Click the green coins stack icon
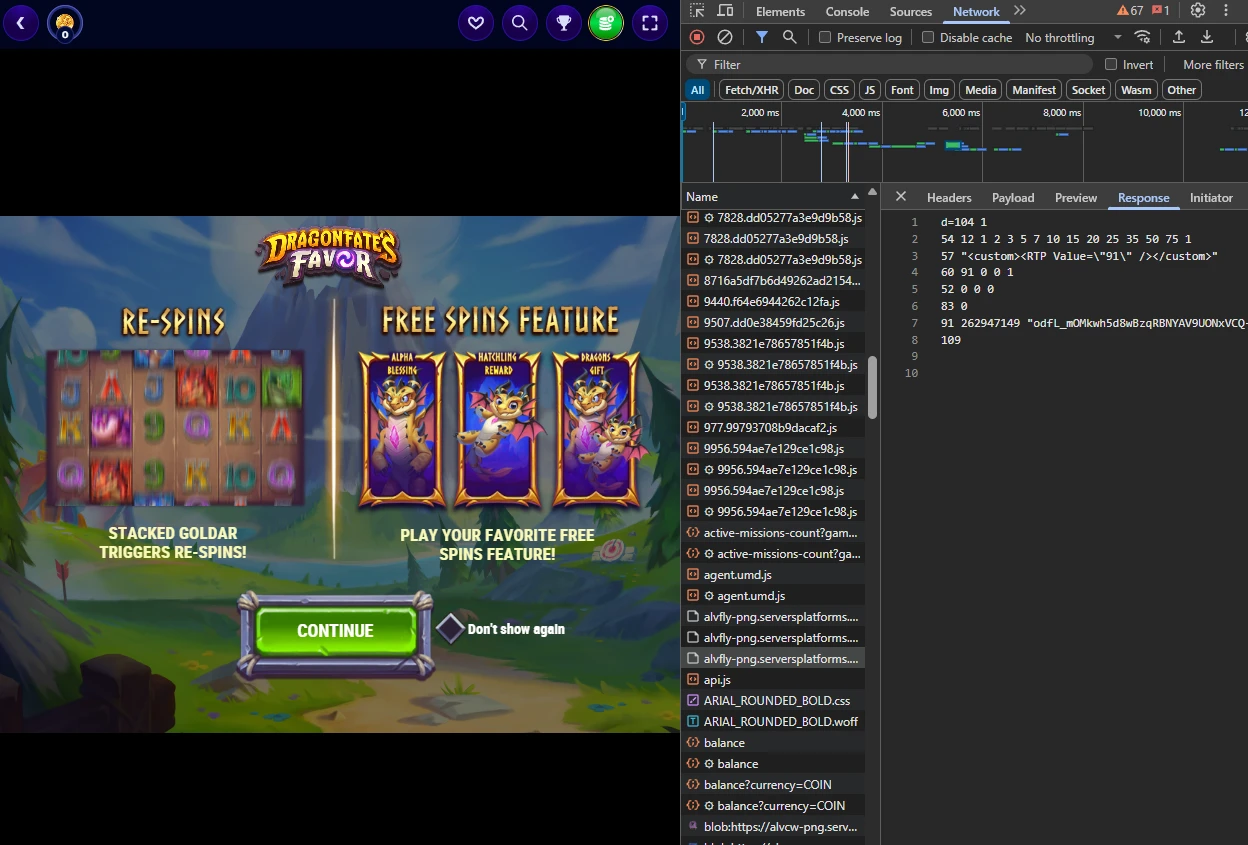This screenshot has height=845, width=1248. point(606,22)
